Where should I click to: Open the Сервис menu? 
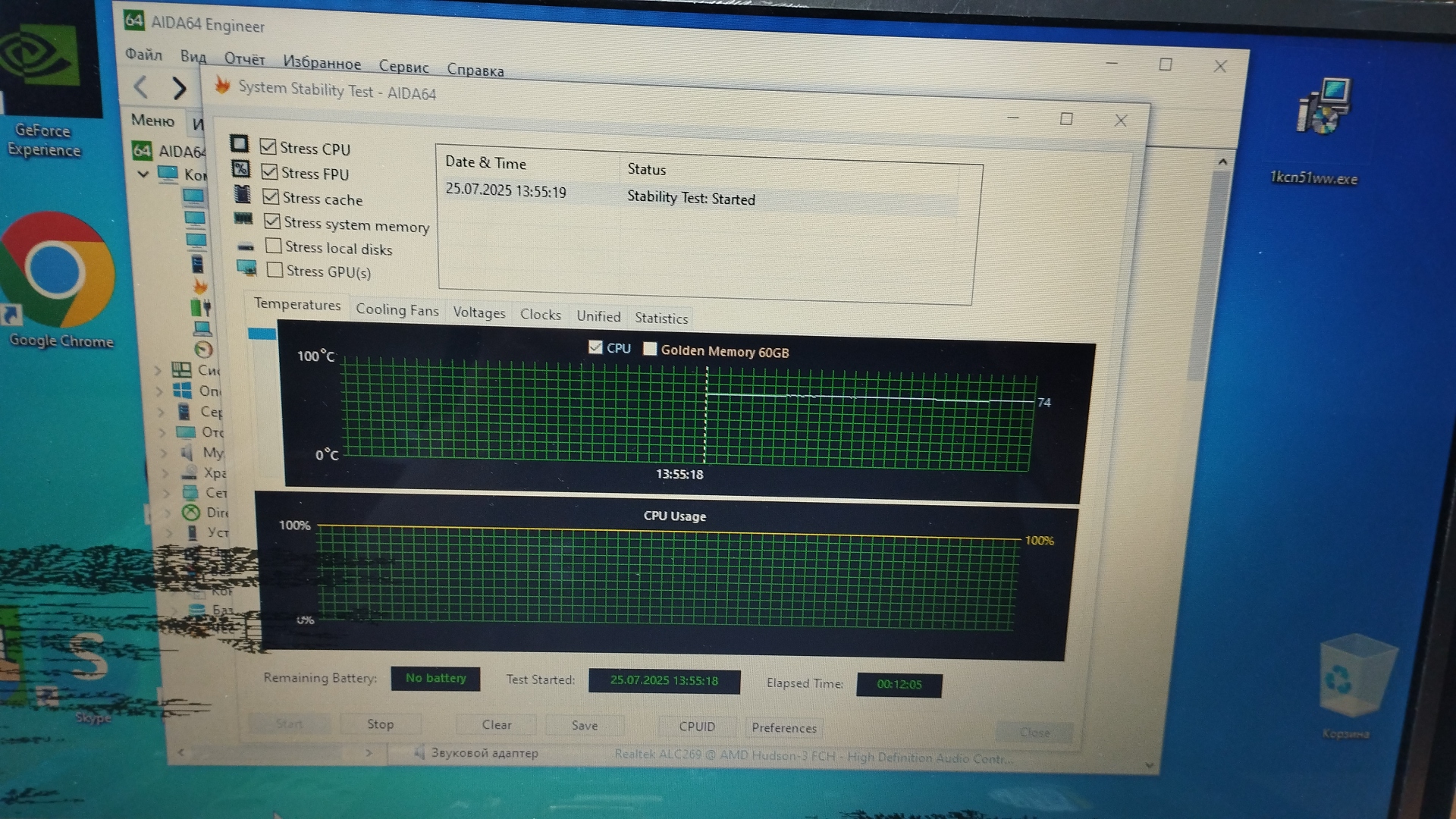(x=403, y=67)
